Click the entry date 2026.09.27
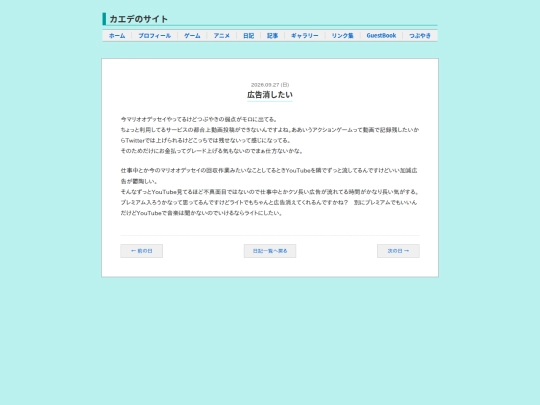Screen dimensions: 540x405 click(270, 85)
